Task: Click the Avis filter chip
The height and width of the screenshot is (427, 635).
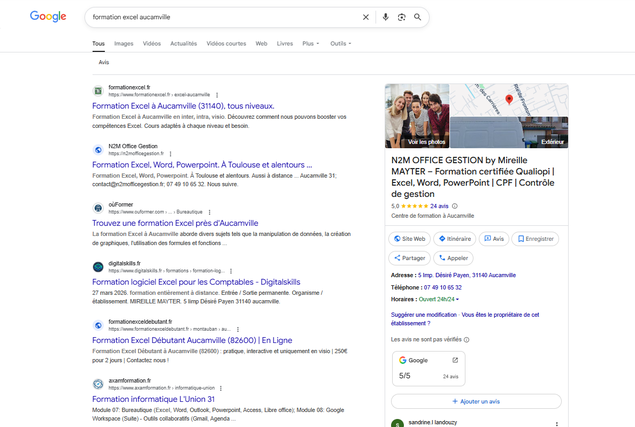Action: coord(104,62)
